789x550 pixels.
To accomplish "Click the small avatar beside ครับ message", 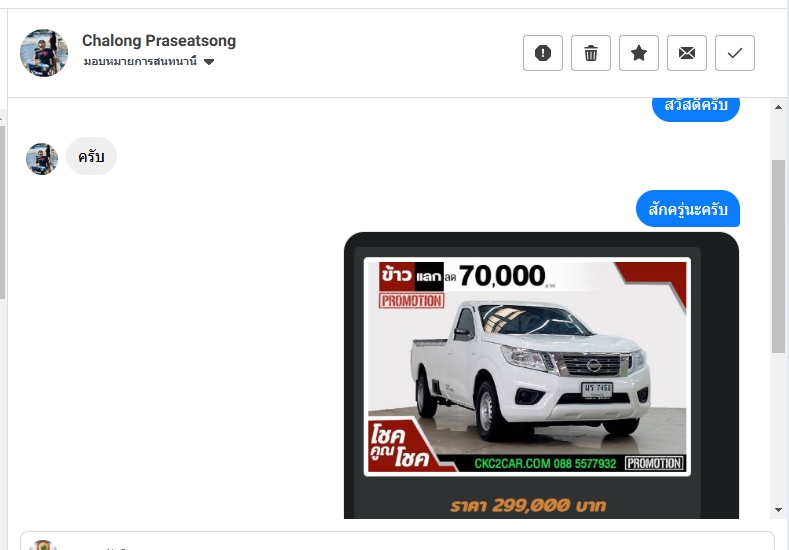I will click(42, 159).
